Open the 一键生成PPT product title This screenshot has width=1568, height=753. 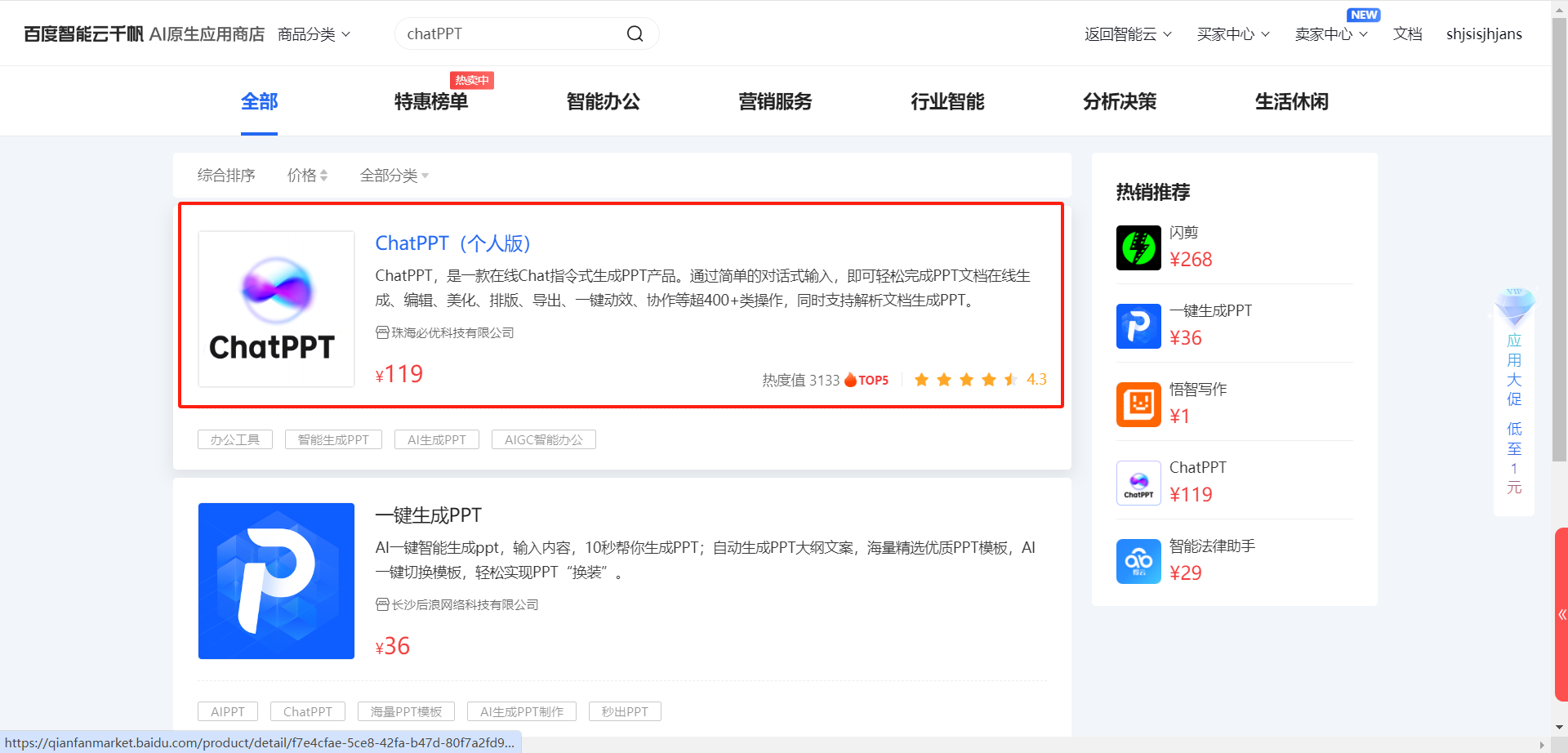point(429,515)
